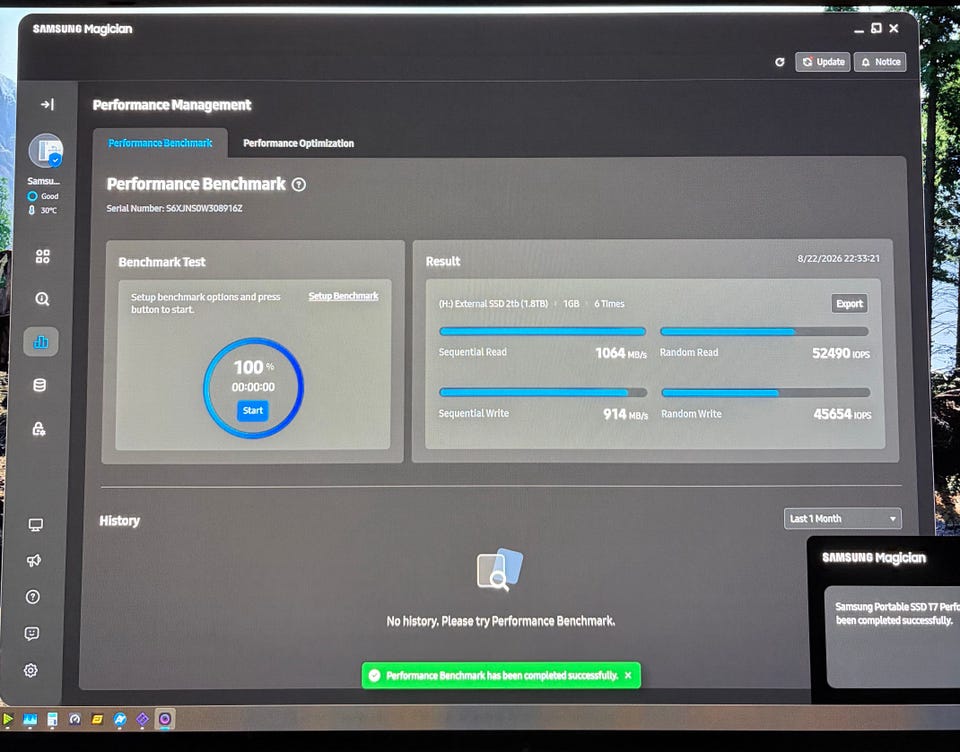Screen dimensions: 960x752
Task: Click the result timestamp 8/22/2026 22:33:21
Action: [x=838, y=258]
